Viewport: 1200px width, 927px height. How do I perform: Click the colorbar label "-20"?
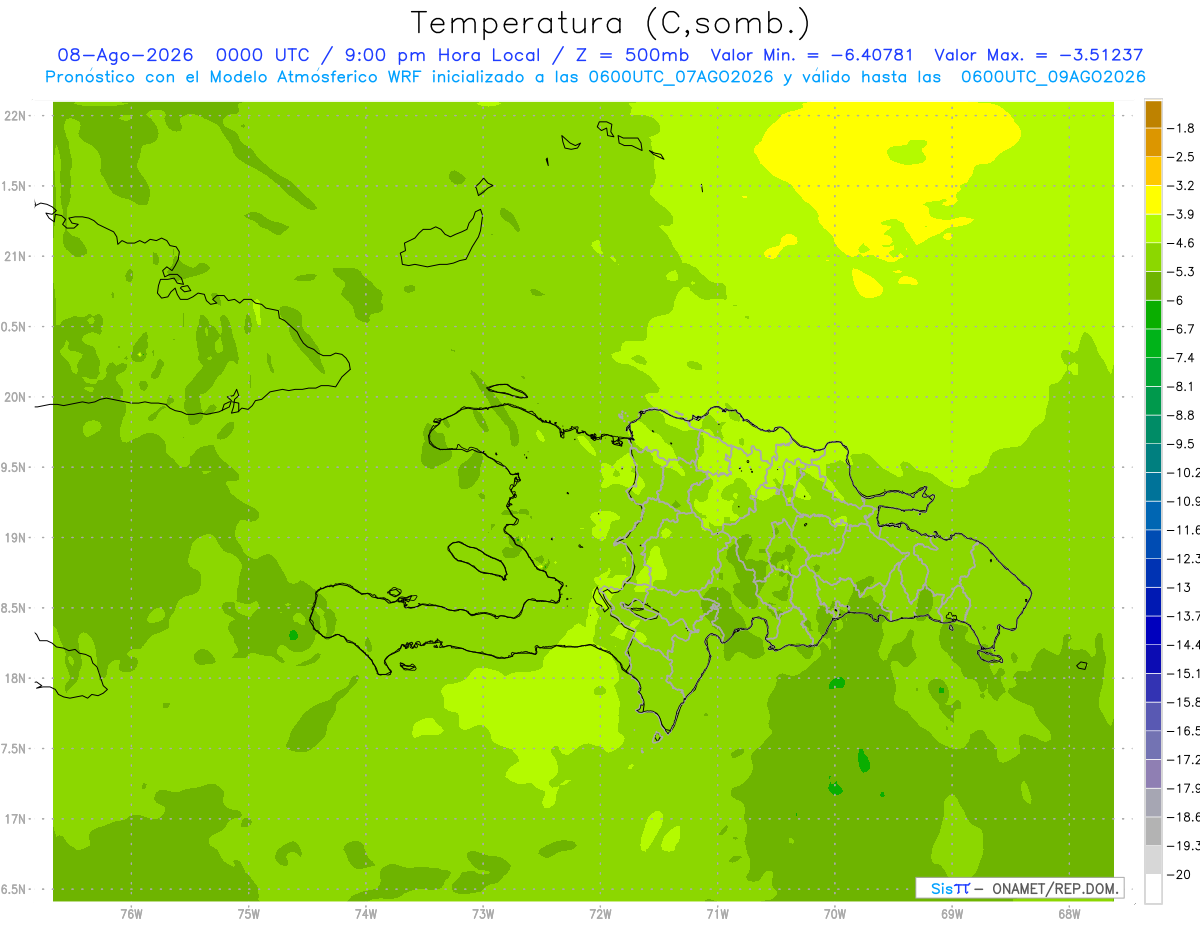[x=1180, y=874]
